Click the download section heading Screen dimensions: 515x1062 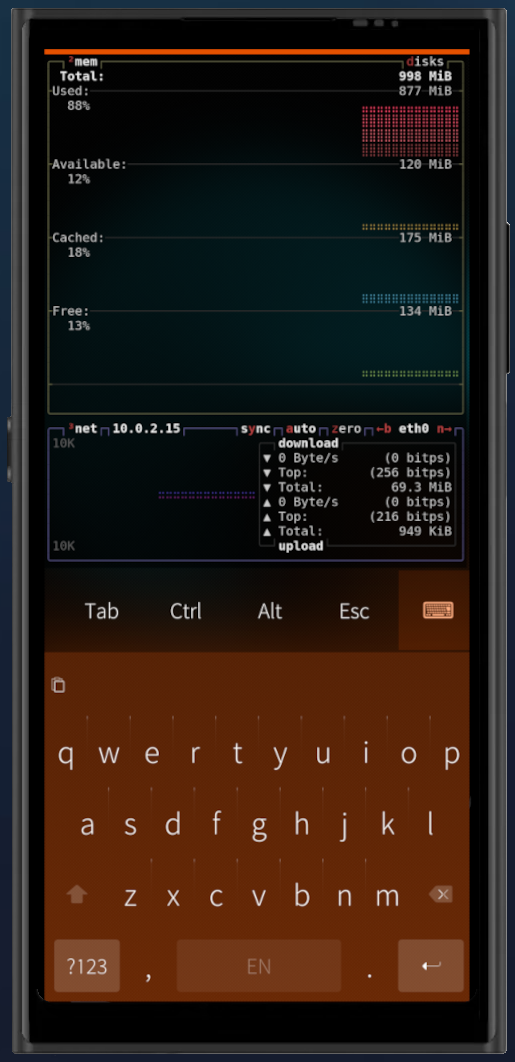(308, 444)
